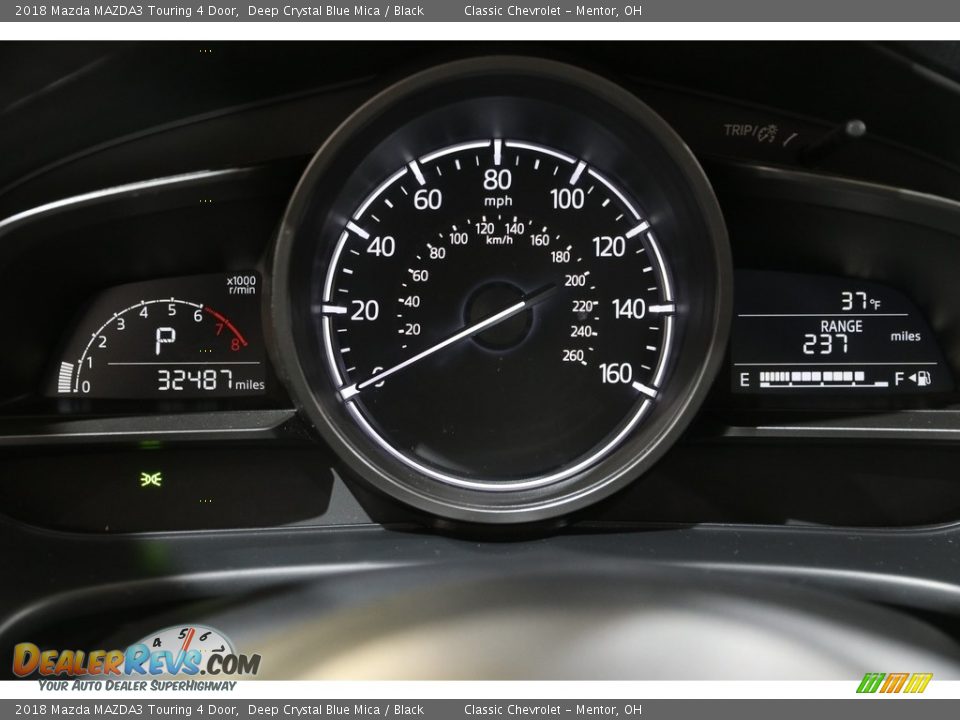Screen dimensions: 960x720
Task: Click the red 8 on the tachometer
Action: tap(235, 345)
